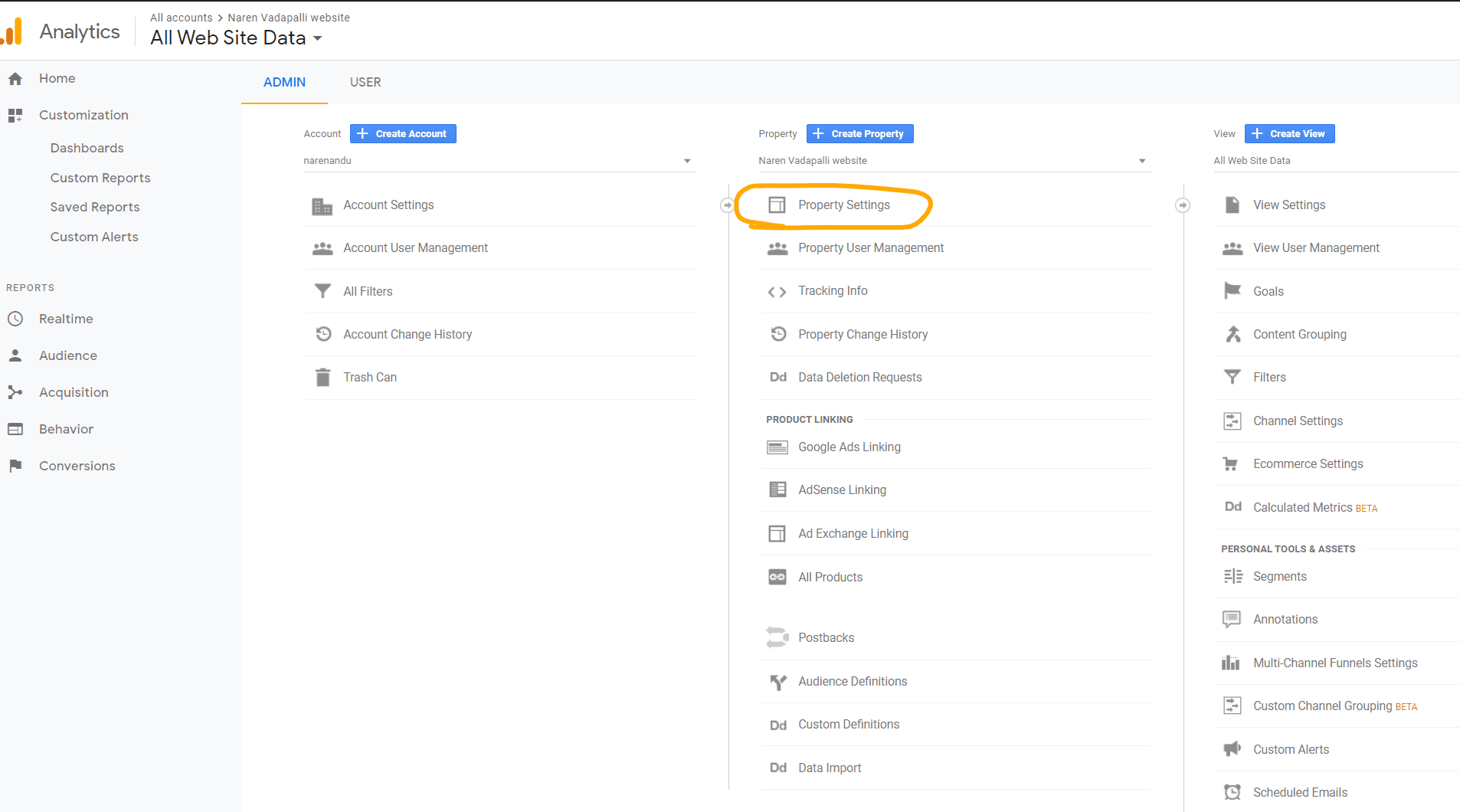Click the Customization grid icon
The image size is (1460, 812).
15,116
